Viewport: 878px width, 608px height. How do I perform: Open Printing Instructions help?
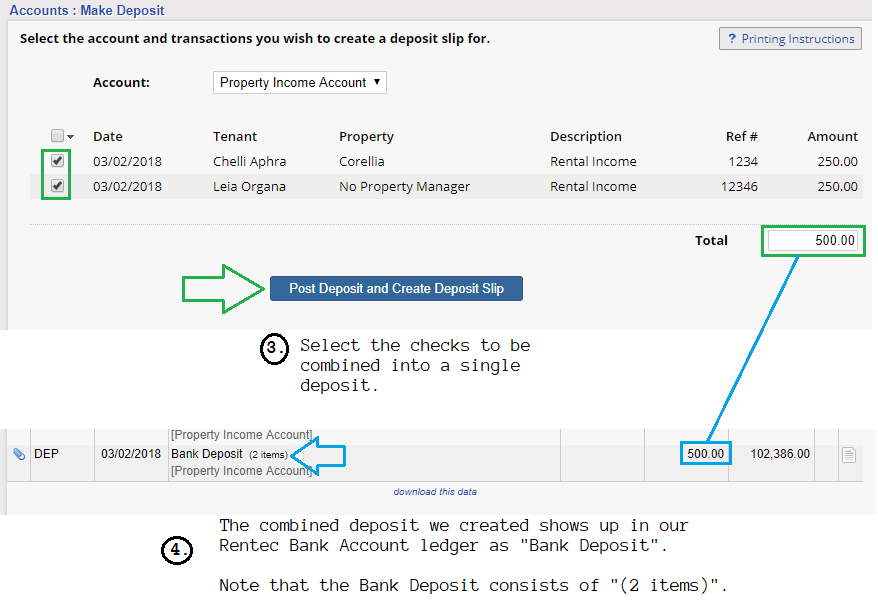coord(790,39)
